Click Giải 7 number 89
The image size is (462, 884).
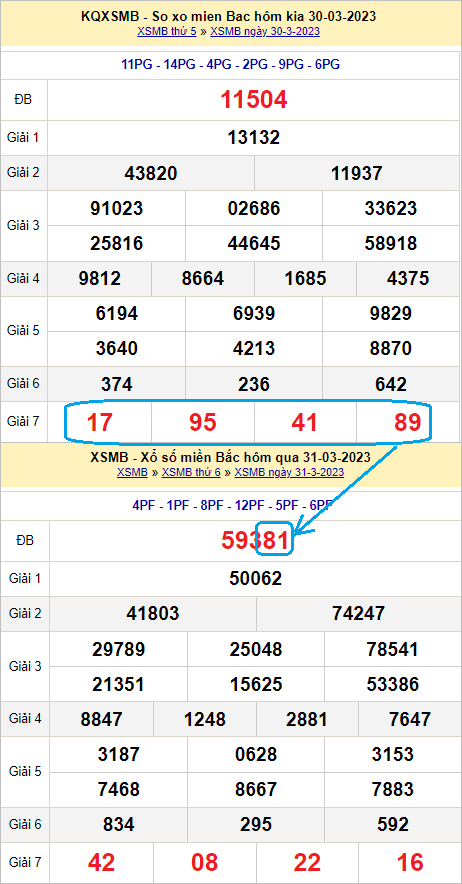pos(408,422)
